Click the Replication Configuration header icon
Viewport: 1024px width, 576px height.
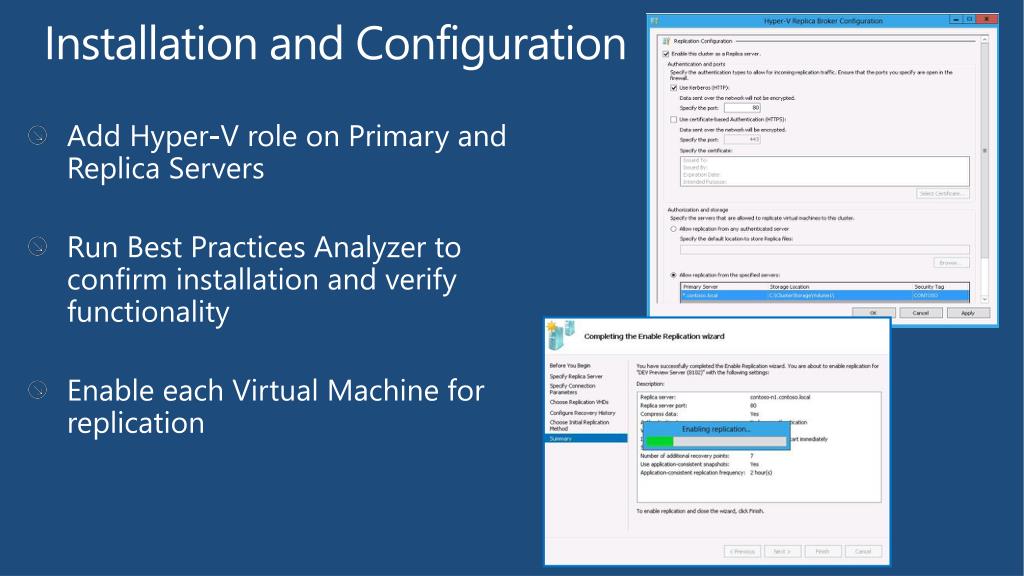[666, 40]
